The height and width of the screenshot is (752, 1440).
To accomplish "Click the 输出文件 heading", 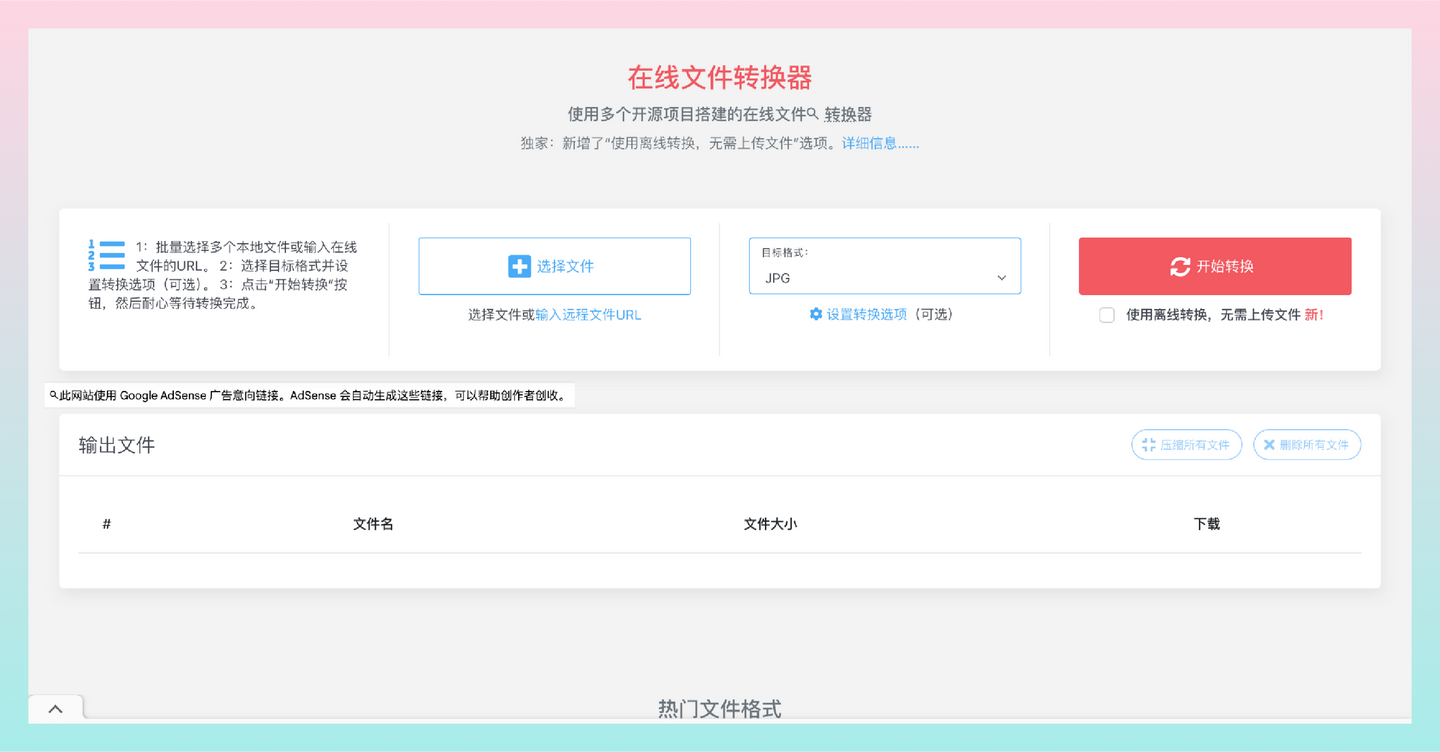I will 117,445.
